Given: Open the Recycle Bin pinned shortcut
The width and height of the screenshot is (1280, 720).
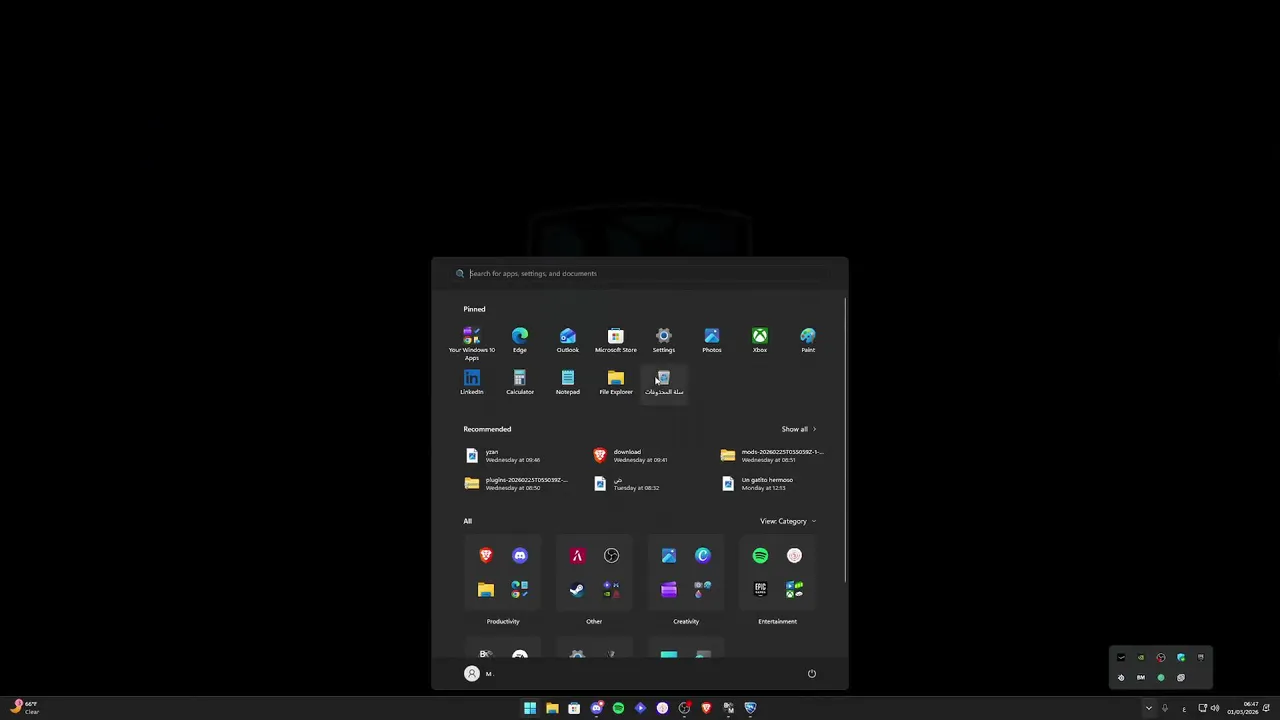Looking at the screenshot, I should [664, 382].
